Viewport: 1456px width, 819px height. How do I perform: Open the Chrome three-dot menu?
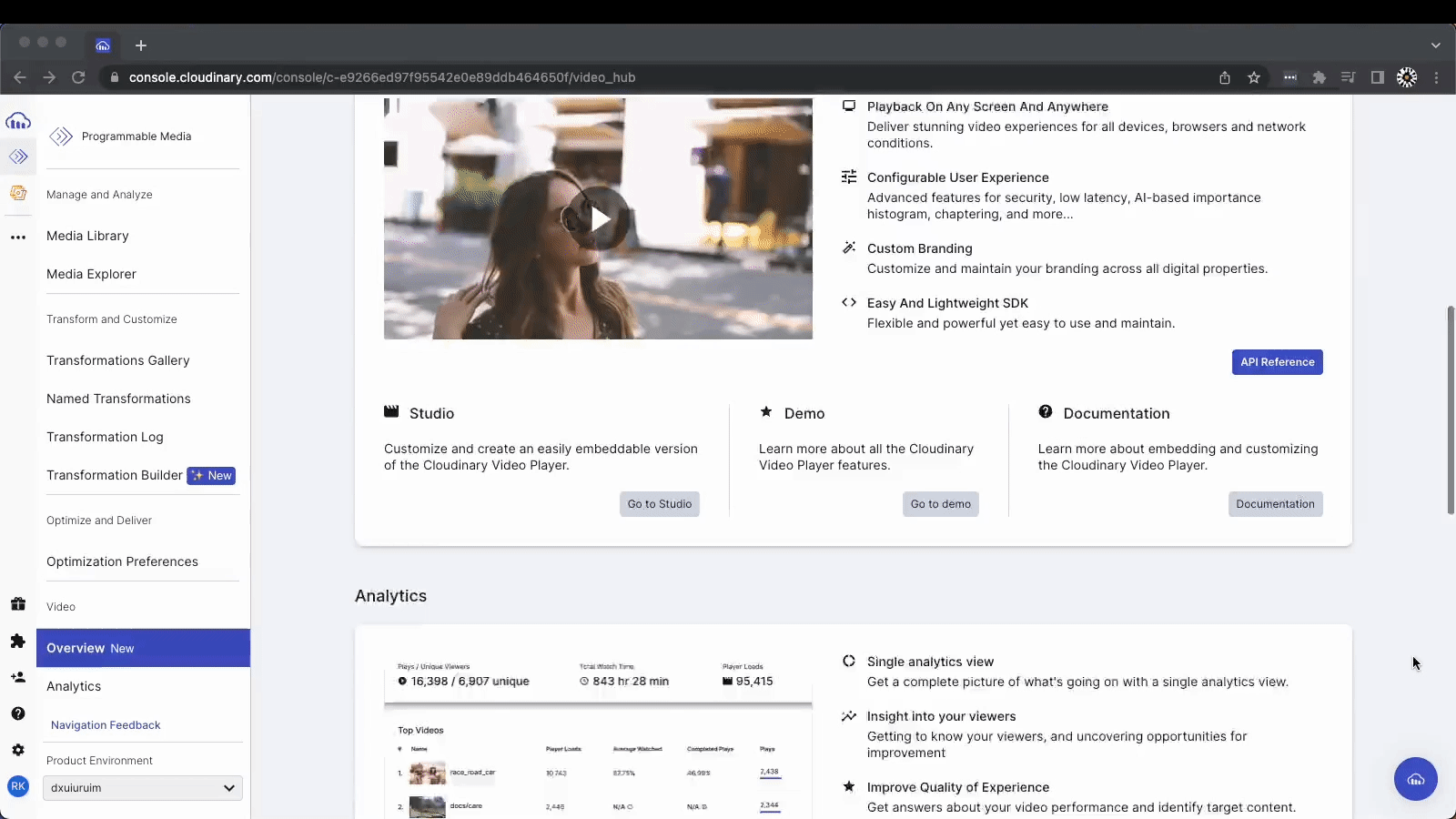pos(1437,77)
